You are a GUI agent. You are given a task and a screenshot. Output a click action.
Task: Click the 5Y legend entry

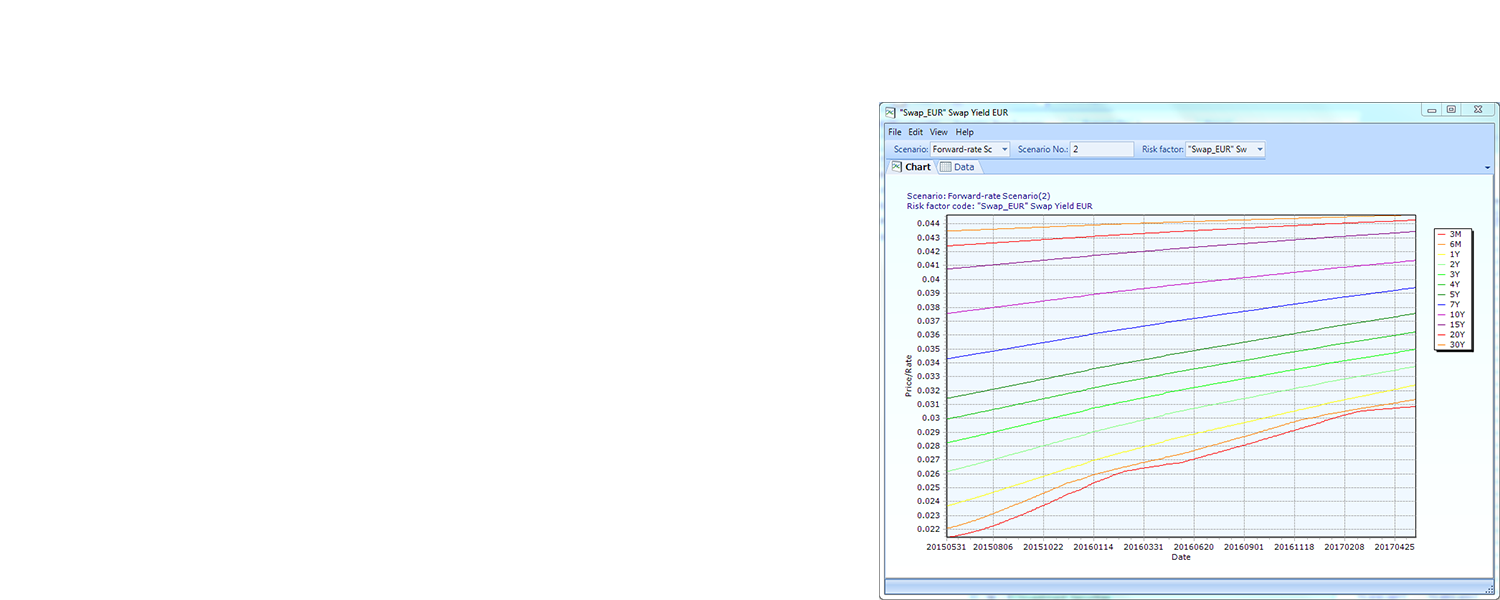point(1449,294)
